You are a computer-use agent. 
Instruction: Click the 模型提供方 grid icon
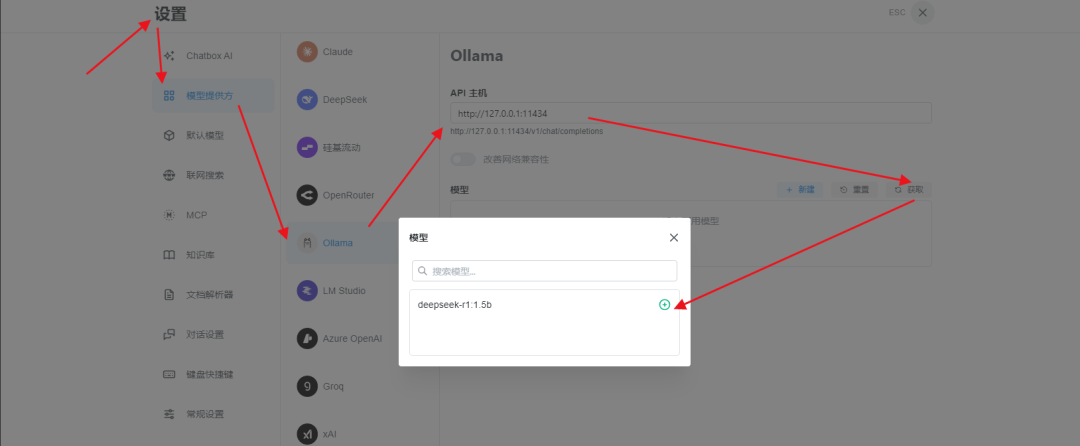(169, 96)
